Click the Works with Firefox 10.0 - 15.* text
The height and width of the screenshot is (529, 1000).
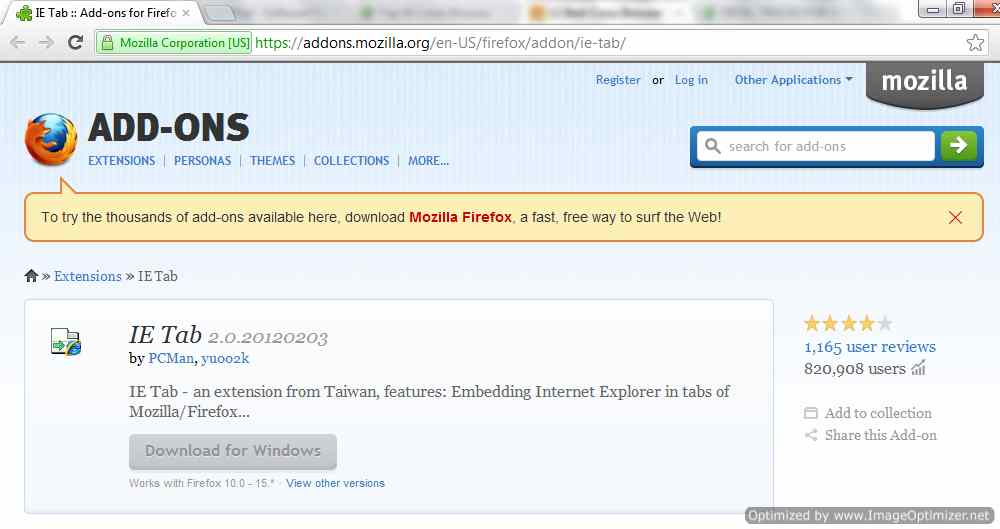(202, 483)
